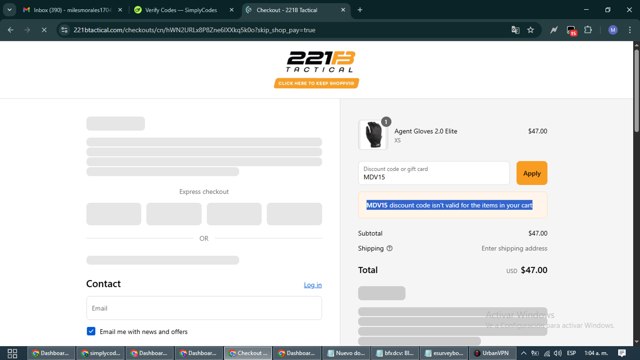
Task: Select the Checkout 221B Tactical tab
Action: tap(287, 10)
